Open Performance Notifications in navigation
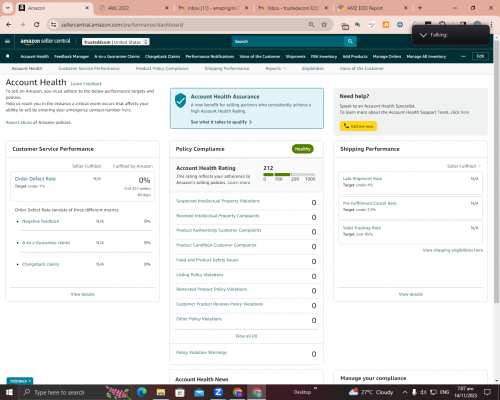This screenshot has width=500, height=400. [x=210, y=57]
